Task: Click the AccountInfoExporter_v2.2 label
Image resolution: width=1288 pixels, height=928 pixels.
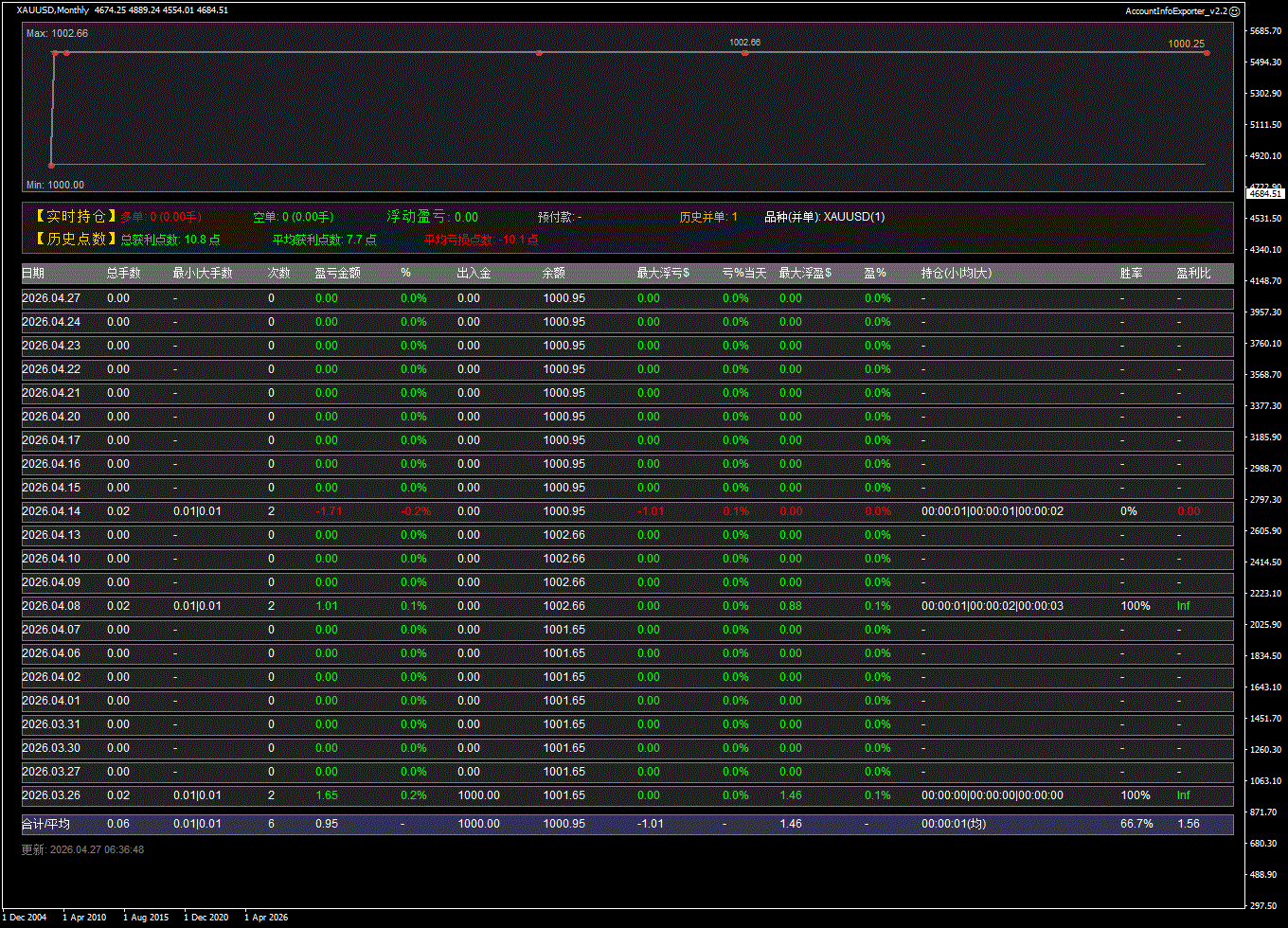Action: click(x=1175, y=11)
